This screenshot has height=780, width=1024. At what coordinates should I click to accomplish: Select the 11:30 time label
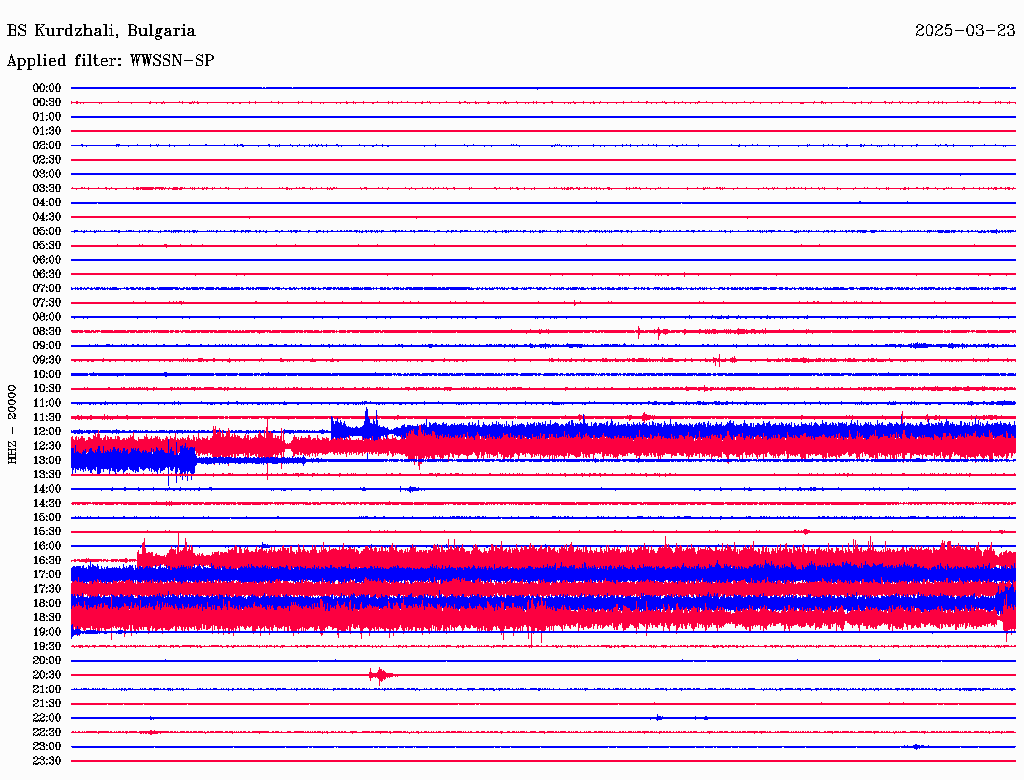[47, 417]
